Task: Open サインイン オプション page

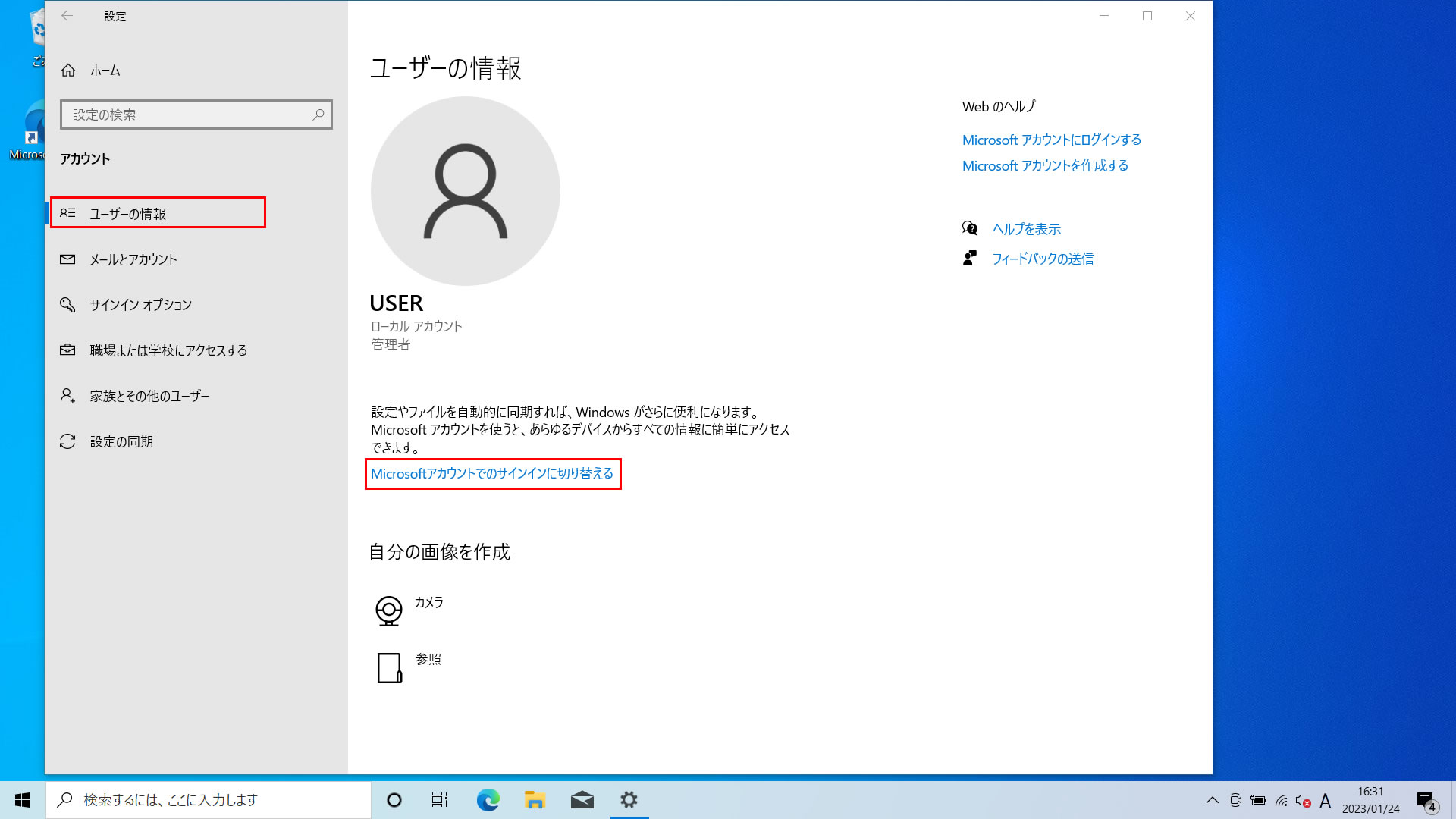Action: [196, 305]
